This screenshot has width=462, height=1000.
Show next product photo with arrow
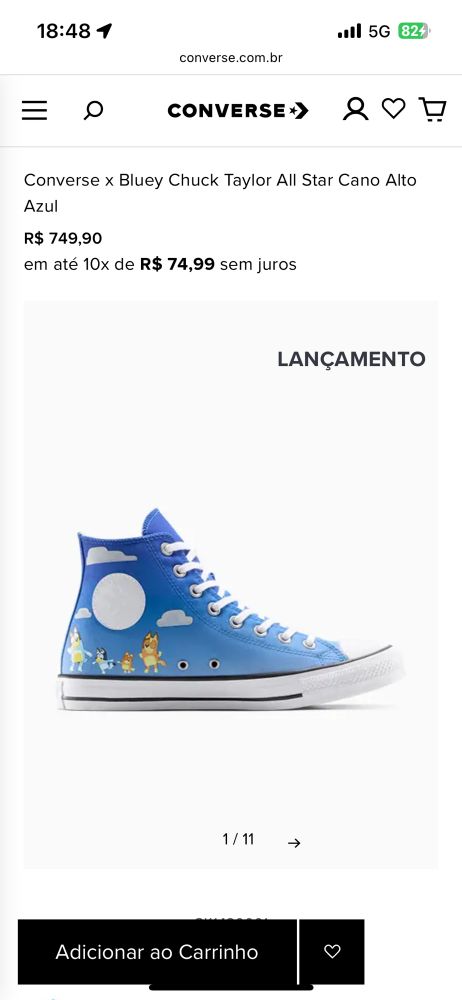[294, 842]
